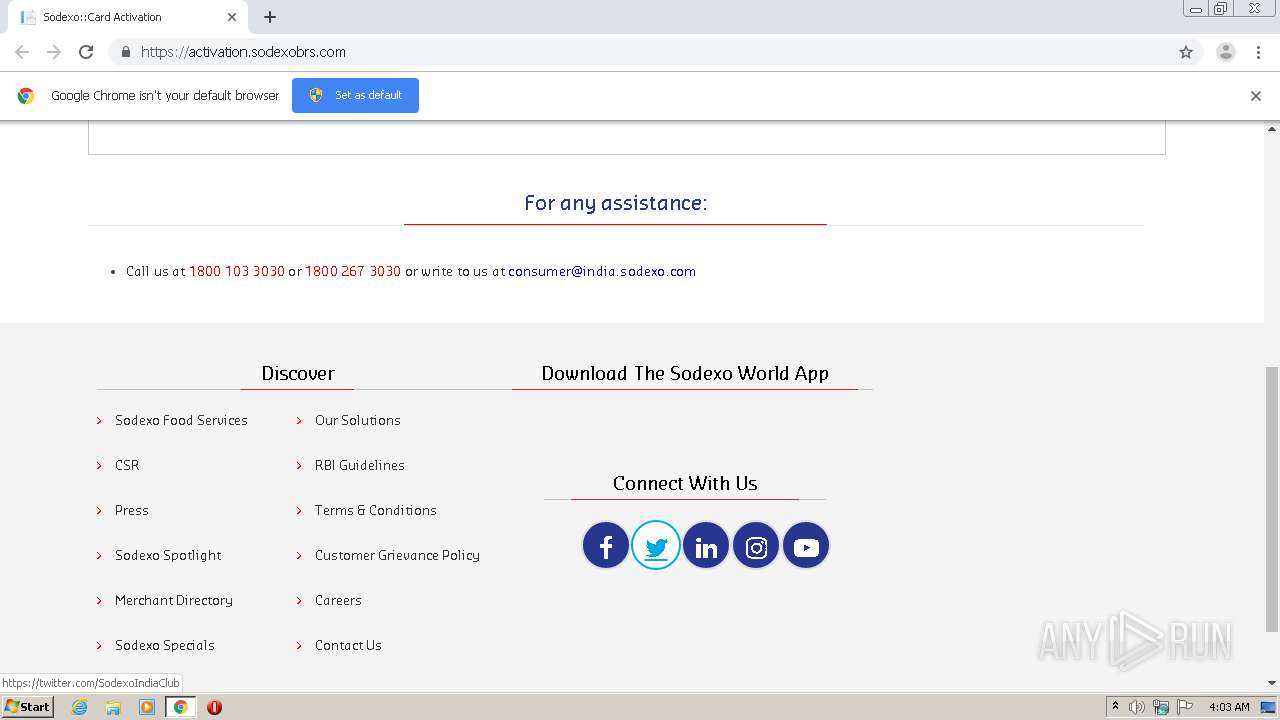Click the For any assistance heading

[616, 203]
